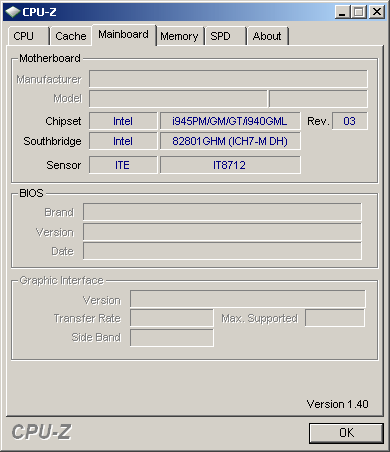
Task: Click the Chipset label
Action: coord(63,121)
